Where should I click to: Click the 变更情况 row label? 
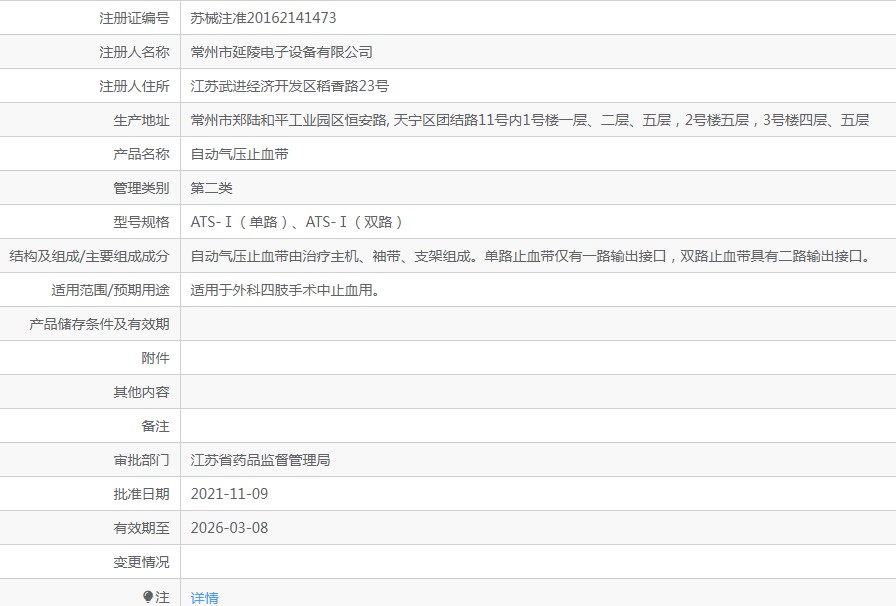coord(141,562)
